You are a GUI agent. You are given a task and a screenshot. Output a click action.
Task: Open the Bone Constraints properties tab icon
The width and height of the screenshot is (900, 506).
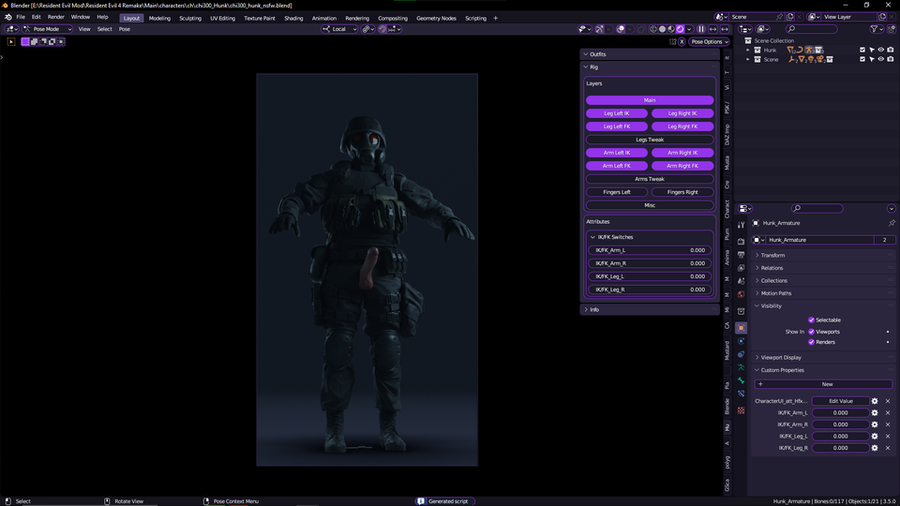(x=741, y=394)
